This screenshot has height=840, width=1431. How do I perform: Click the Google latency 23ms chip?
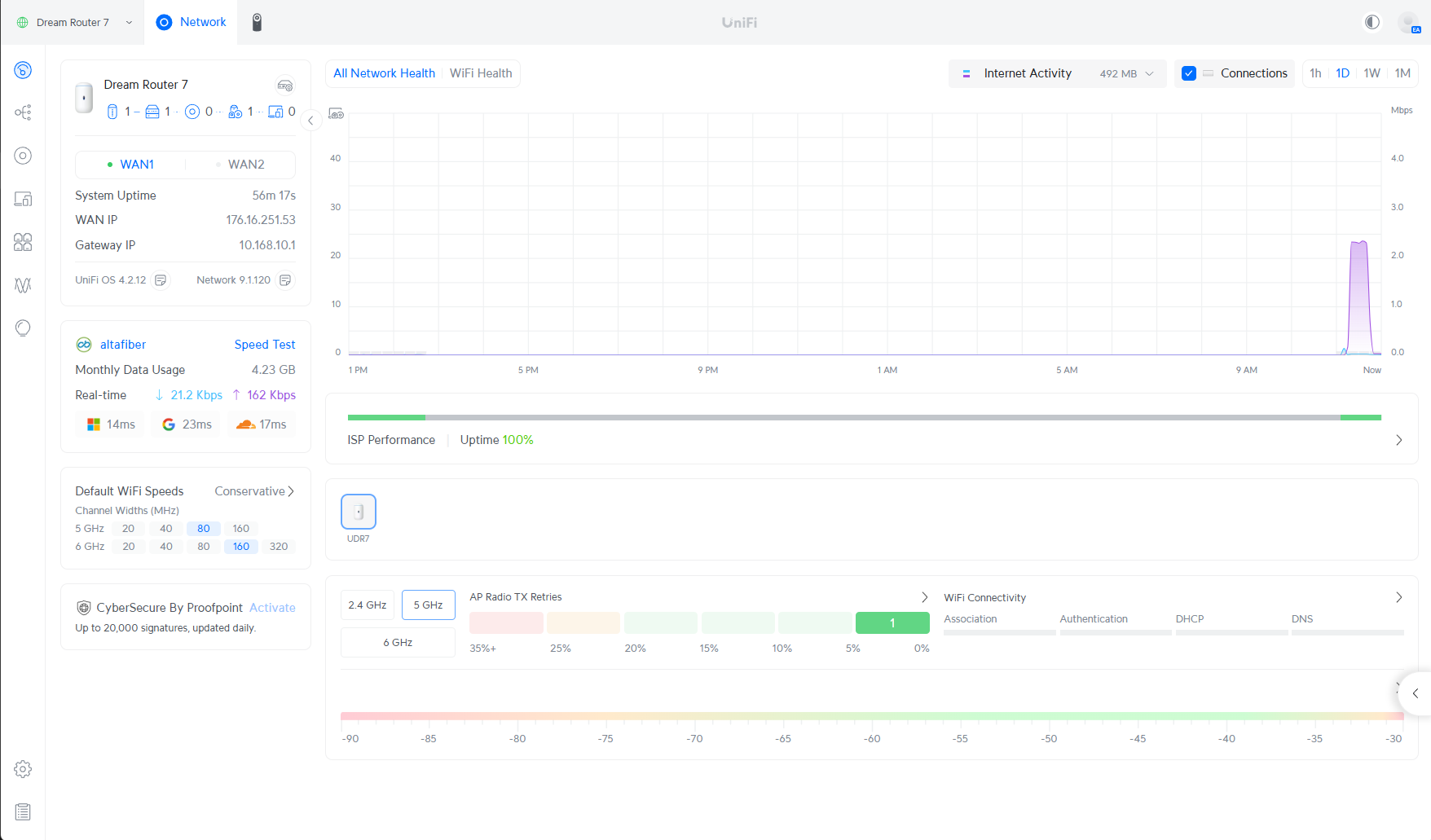tap(187, 424)
